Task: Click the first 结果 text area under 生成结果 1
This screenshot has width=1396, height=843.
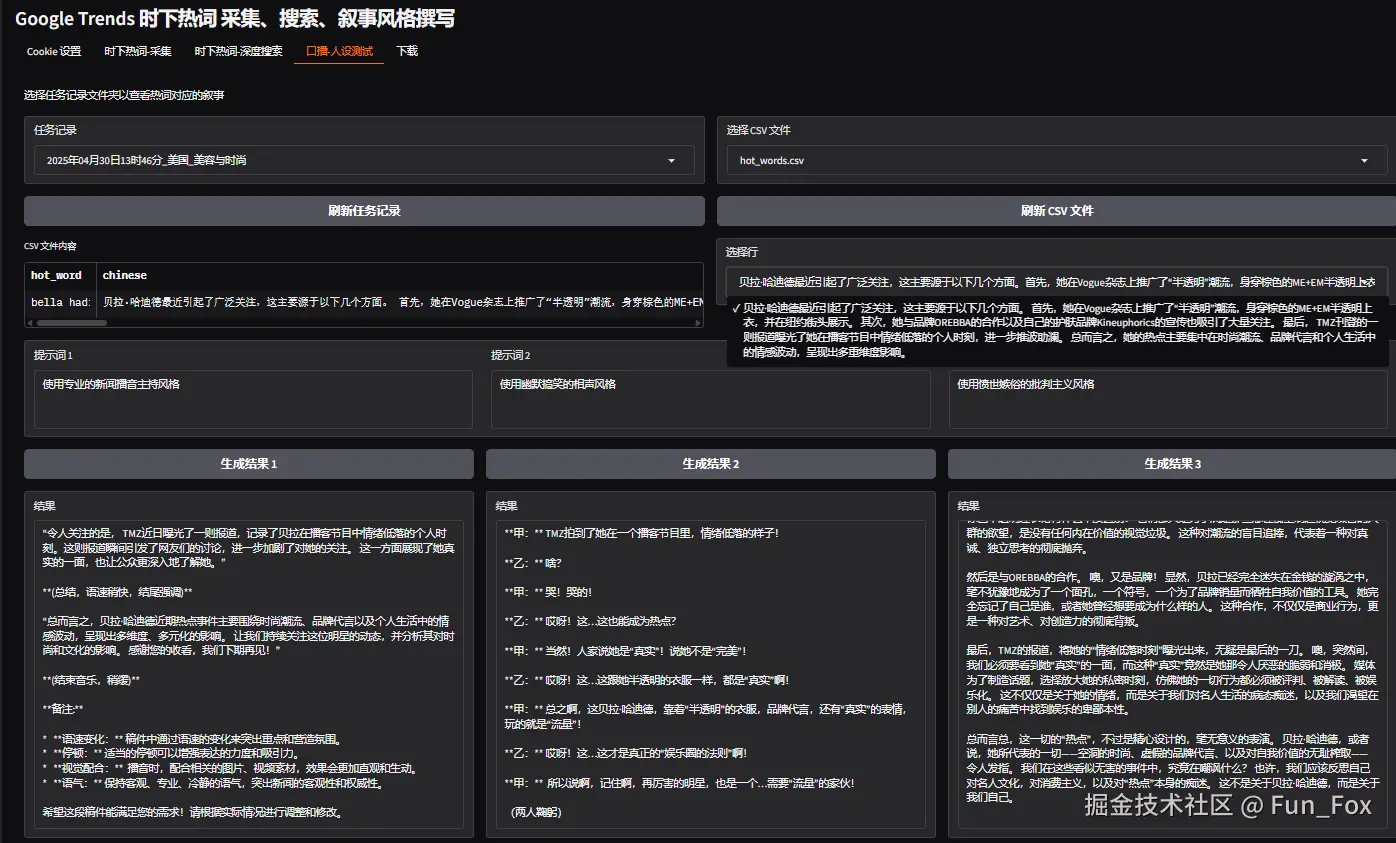Action: click(x=248, y=673)
